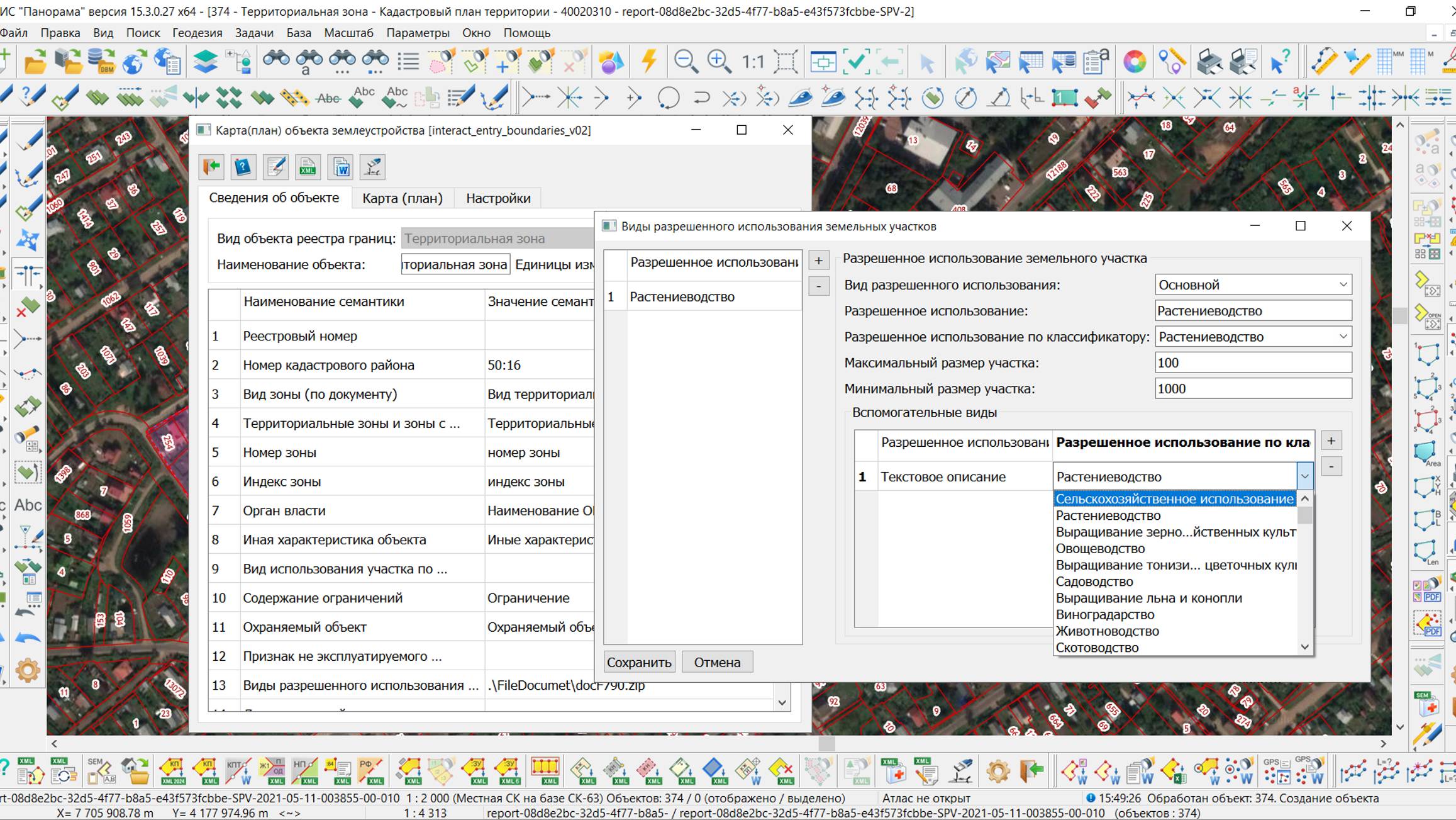Click the open folder icon in toolbar
Screen dimensions: 1456x820
tap(35, 62)
